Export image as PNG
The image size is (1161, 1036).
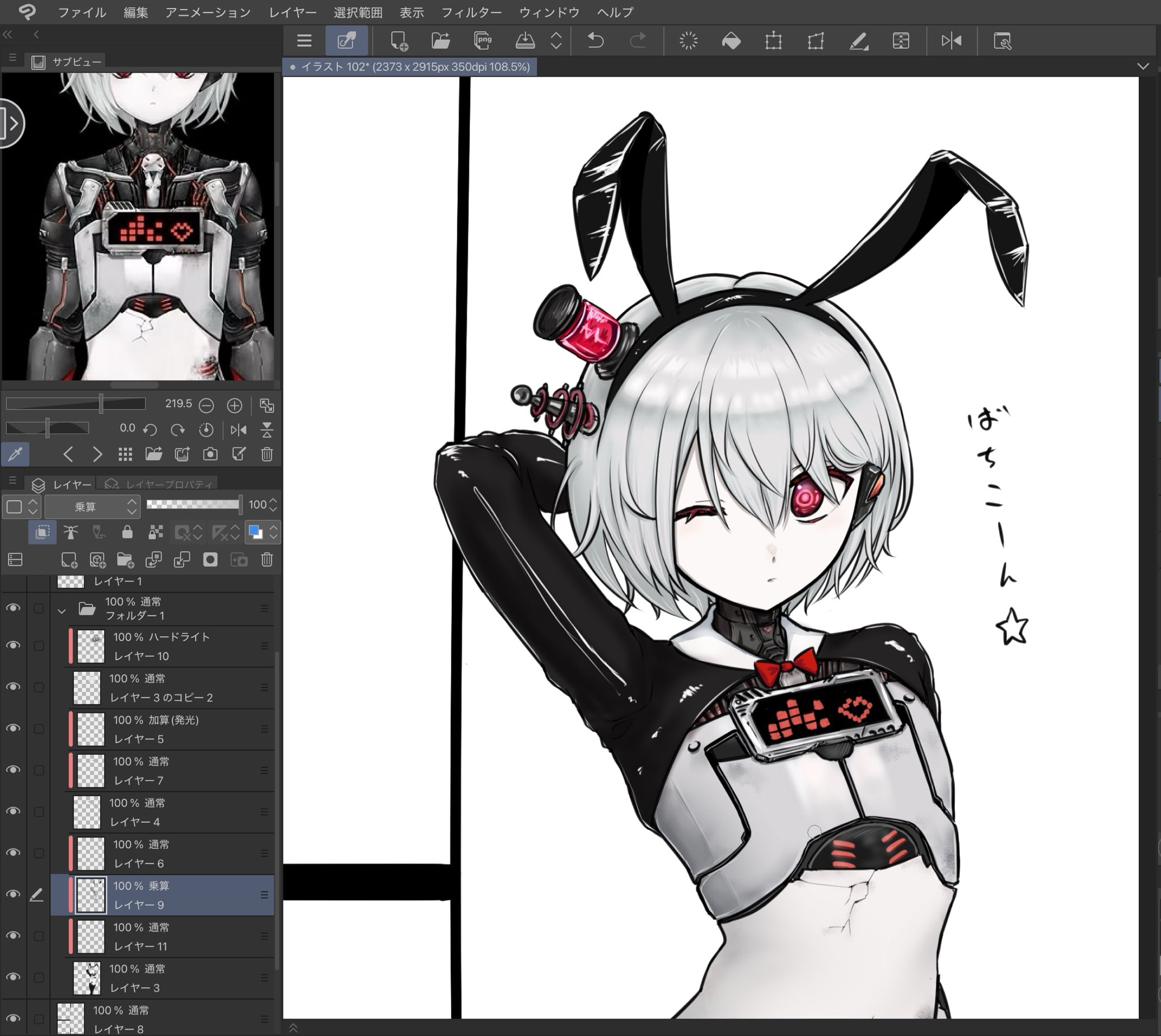[482, 40]
